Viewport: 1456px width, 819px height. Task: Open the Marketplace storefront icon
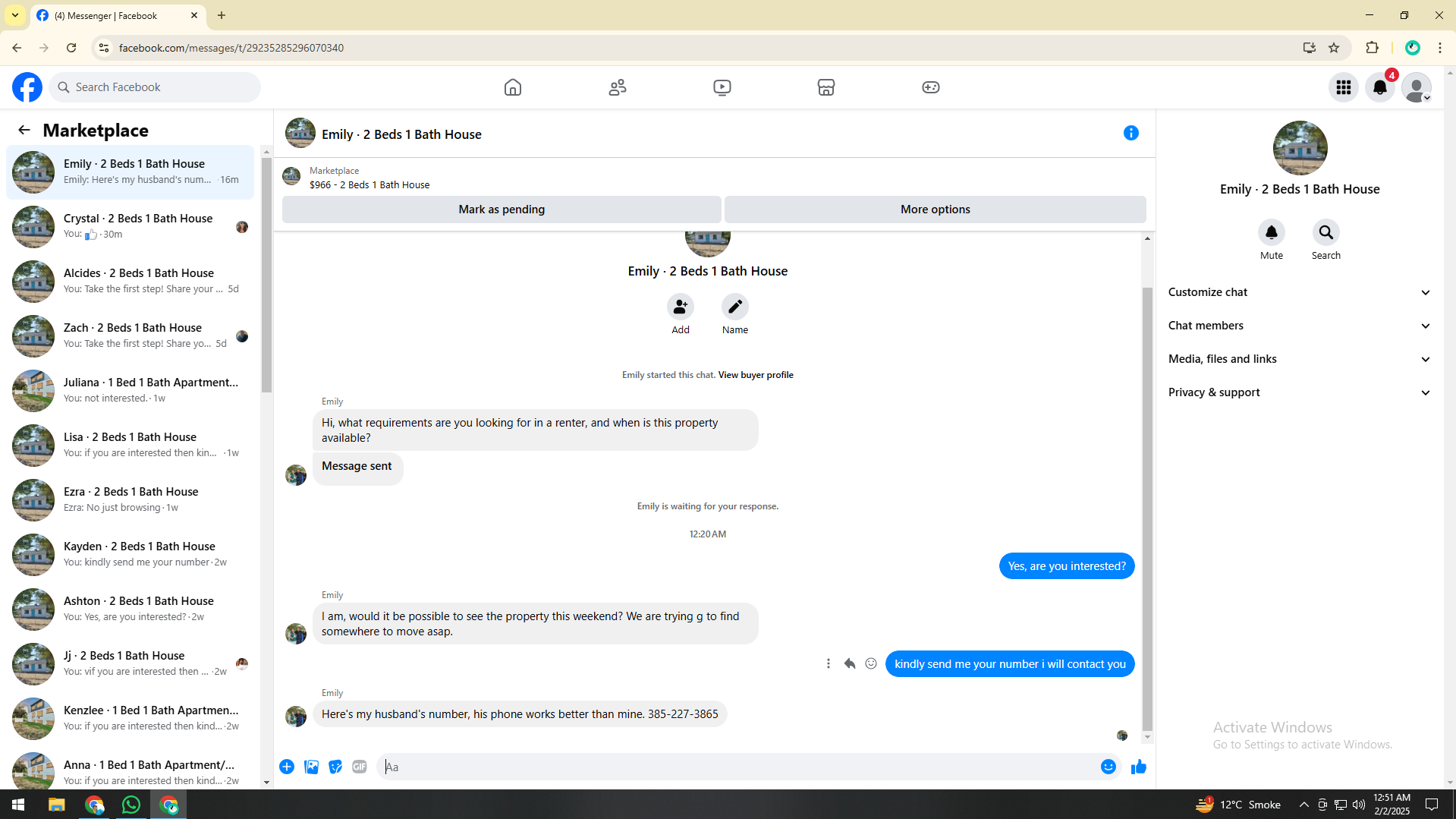[826, 87]
